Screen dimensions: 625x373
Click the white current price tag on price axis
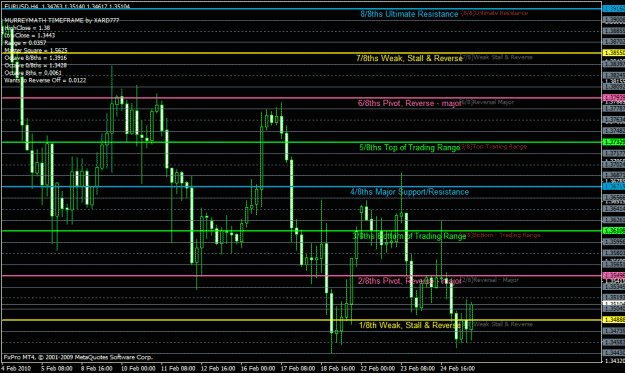[613, 304]
